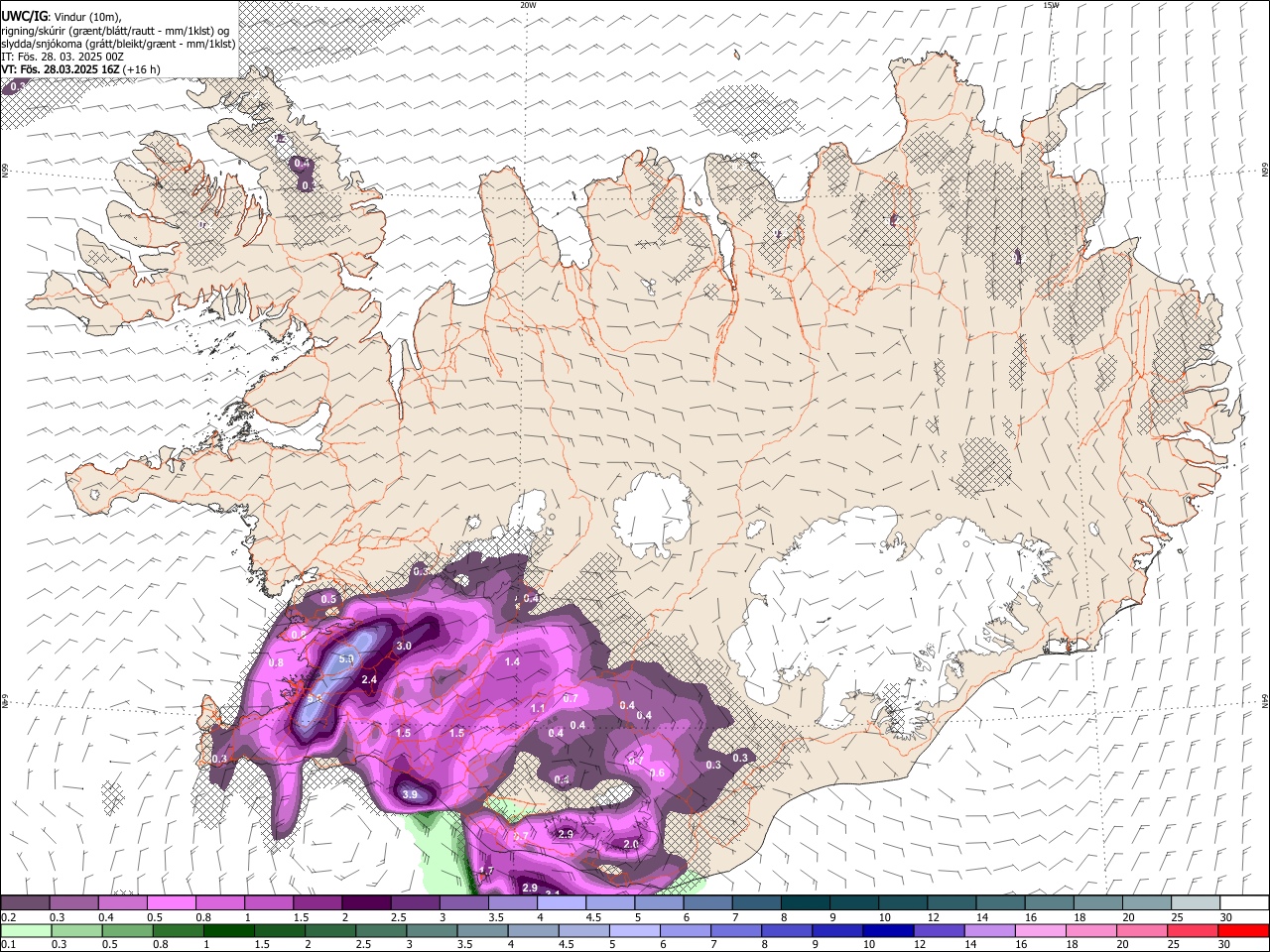Select the deep blue swatch above lower-row 10
Screen dimensions: 1270x952
(887, 931)
